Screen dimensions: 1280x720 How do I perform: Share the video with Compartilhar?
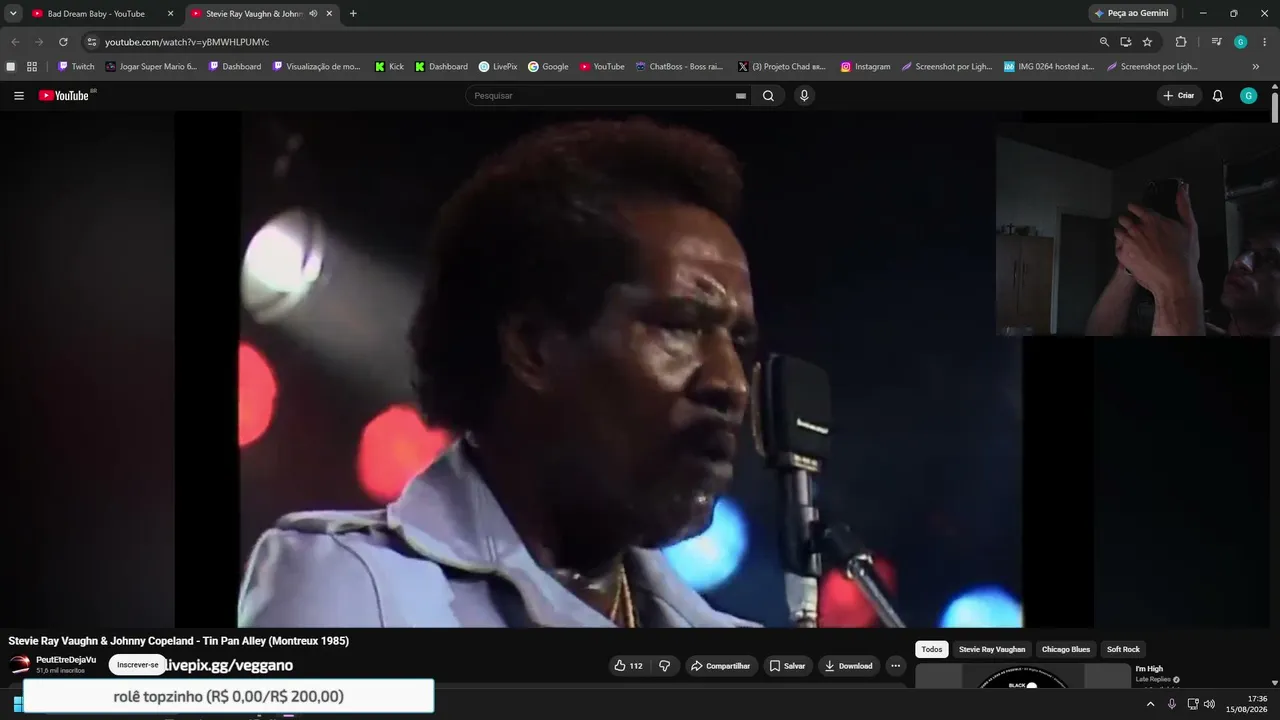click(x=720, y=666)
